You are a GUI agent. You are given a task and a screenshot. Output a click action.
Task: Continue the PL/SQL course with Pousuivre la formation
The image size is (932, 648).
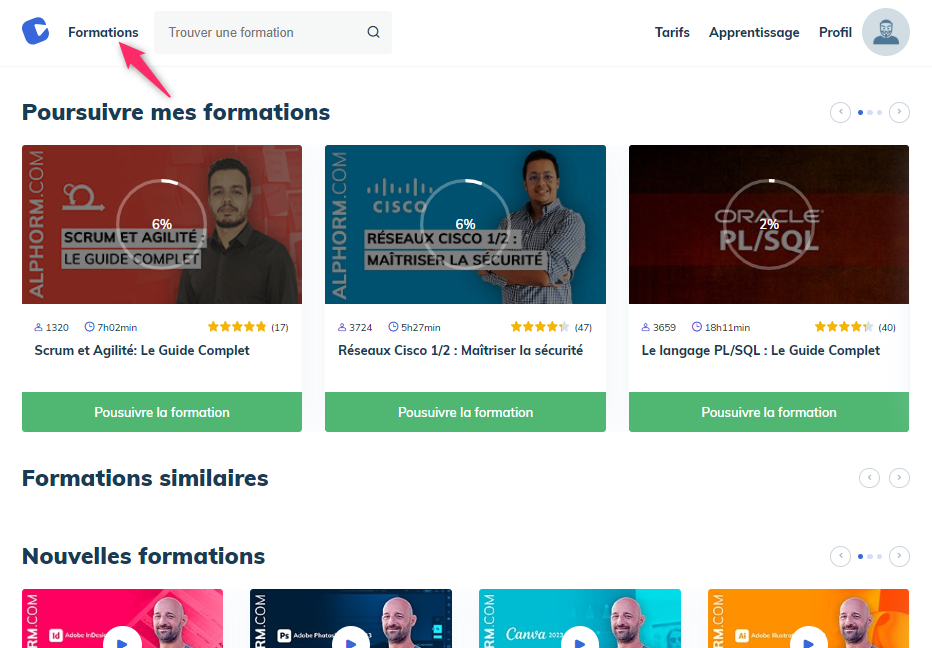[x=769, y=412]
